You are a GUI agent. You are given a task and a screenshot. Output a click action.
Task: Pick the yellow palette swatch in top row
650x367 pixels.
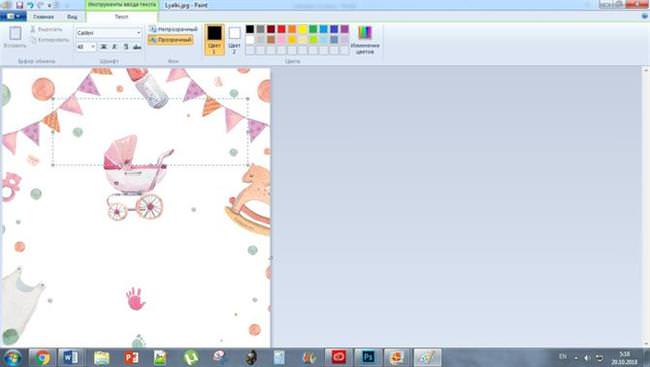pyautogui.click(x=303, y=29)
